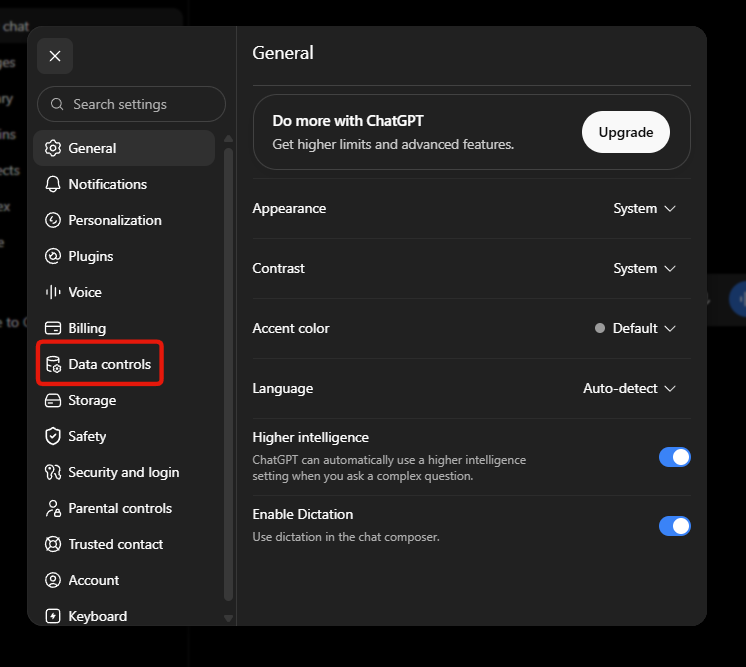Image resolution: width=746 pixels, height=667 pixels.
Task: Toggle Higher intelligence switch off
Action: (x=675, y=457)
